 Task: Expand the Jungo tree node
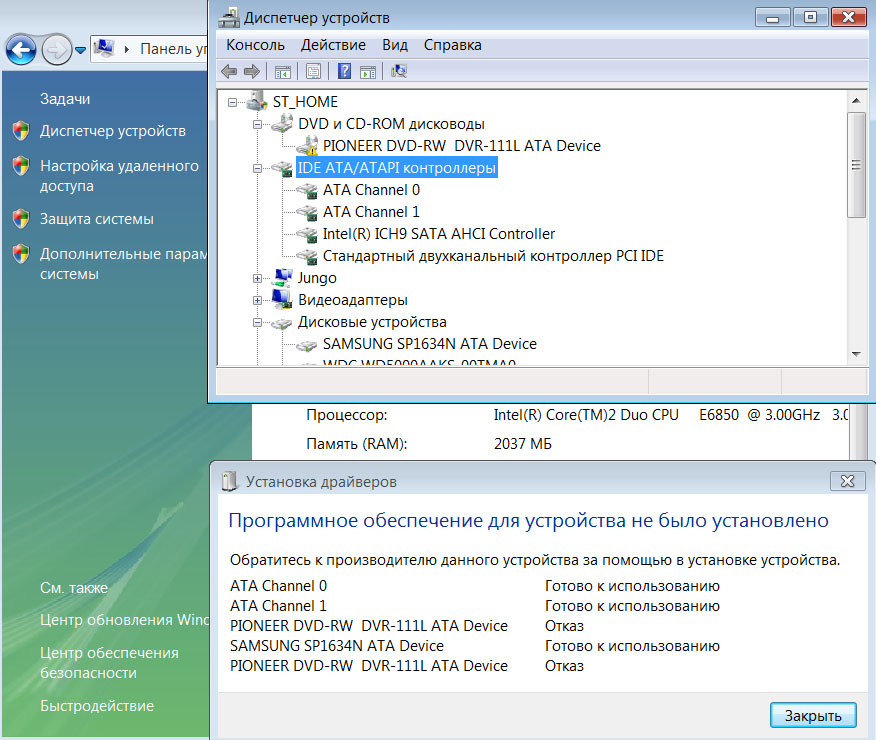coord(258,278)
